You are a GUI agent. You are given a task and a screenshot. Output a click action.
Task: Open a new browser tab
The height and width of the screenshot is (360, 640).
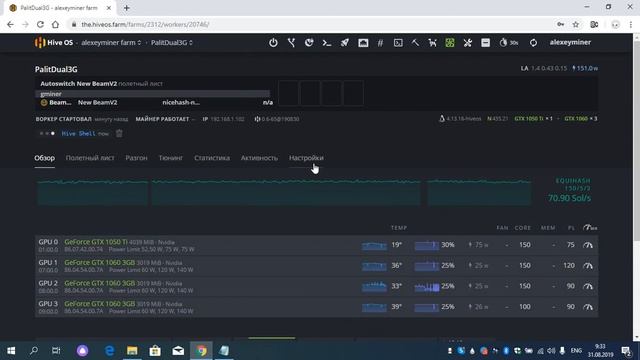(127, 8)
